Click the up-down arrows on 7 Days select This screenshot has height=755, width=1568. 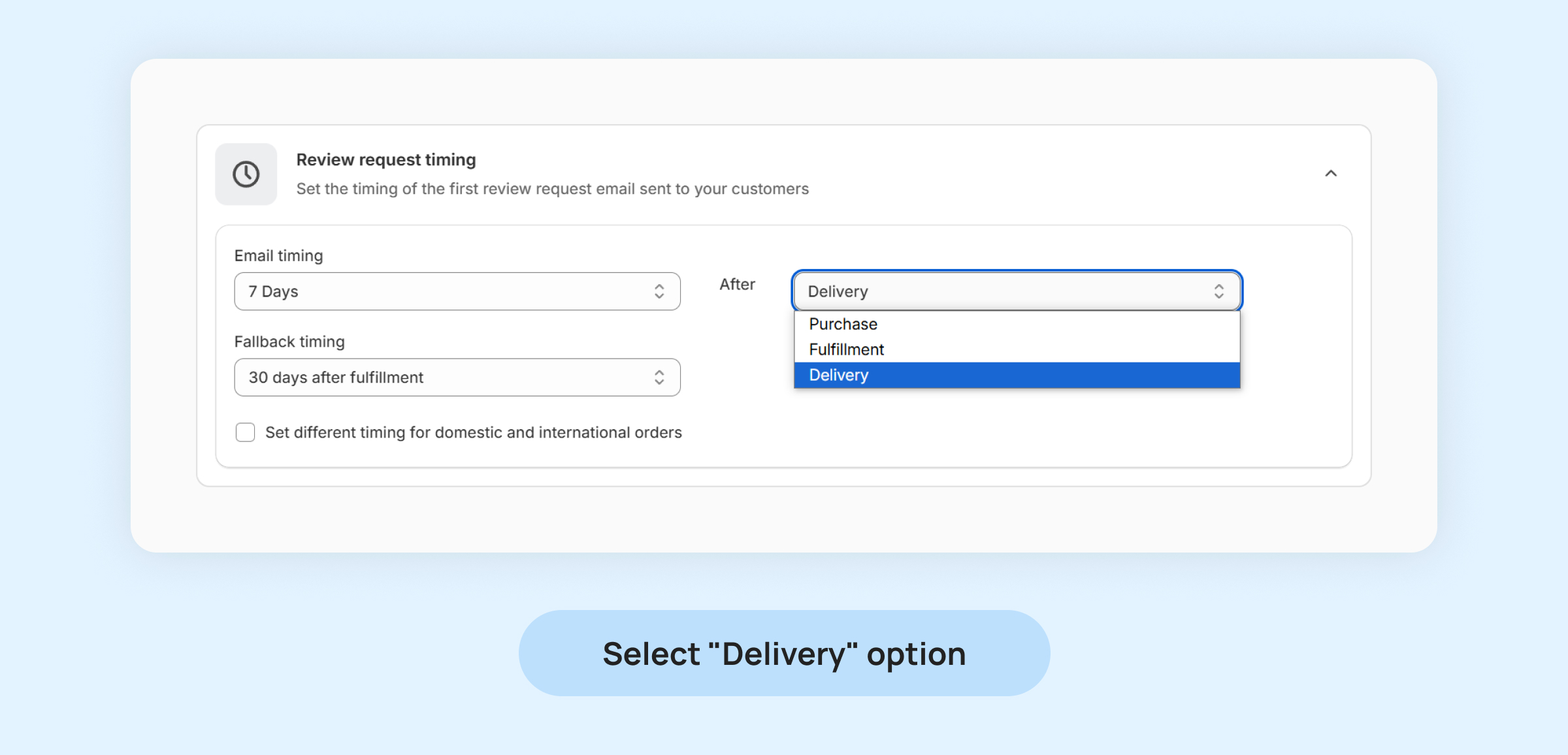click(659, 291)
